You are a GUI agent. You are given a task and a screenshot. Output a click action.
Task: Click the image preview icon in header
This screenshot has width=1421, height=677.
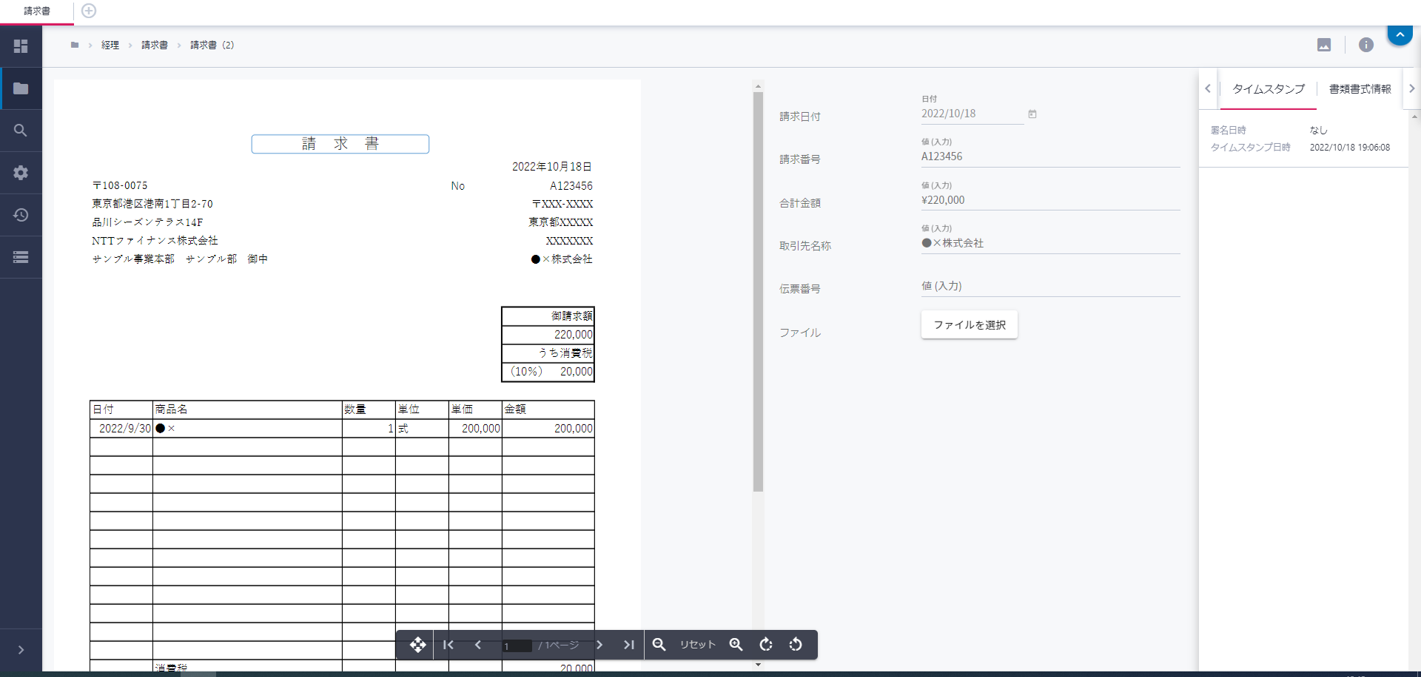[x=1324, y=45]
